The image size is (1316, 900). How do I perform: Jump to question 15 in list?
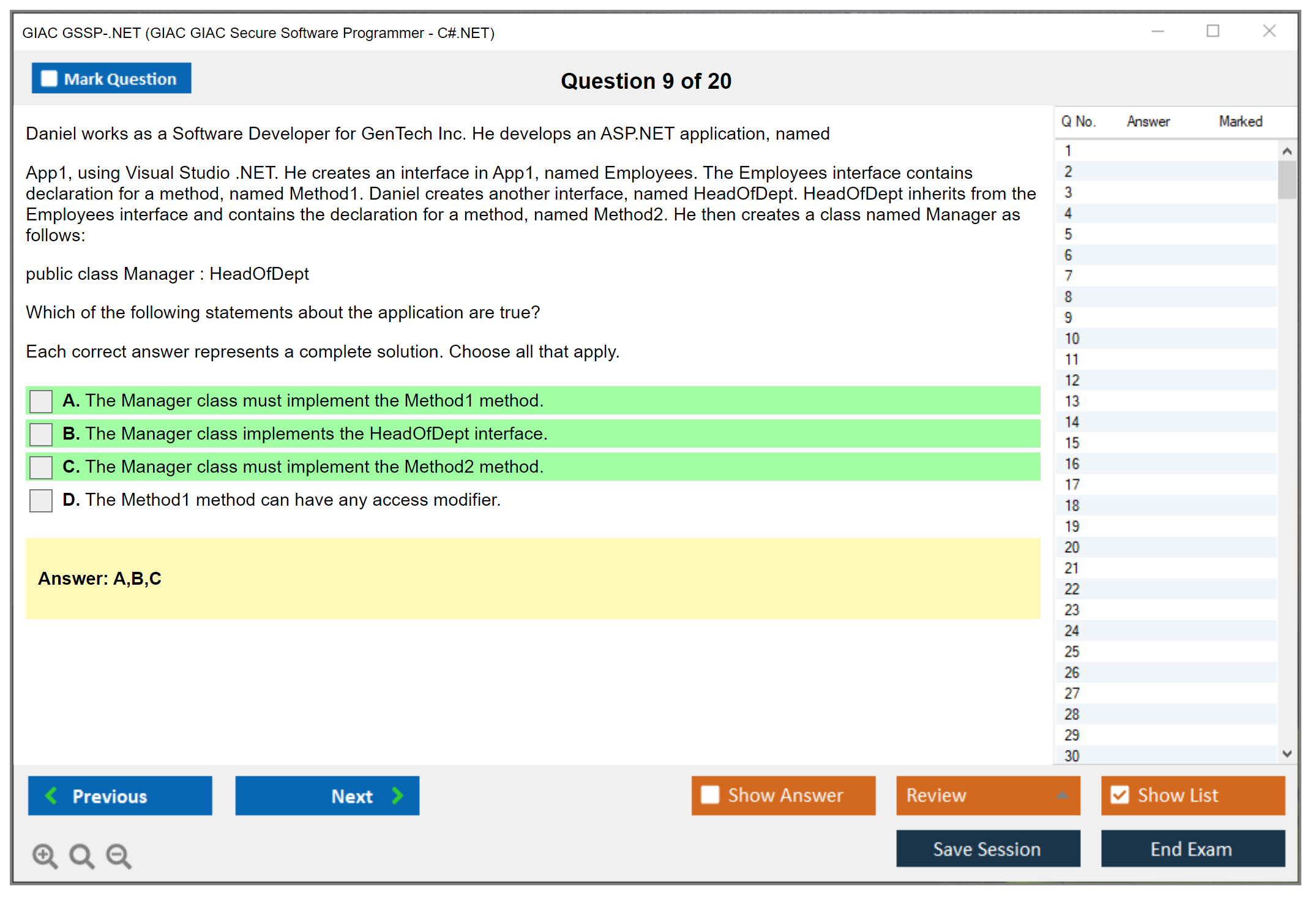coord(1072,443)
